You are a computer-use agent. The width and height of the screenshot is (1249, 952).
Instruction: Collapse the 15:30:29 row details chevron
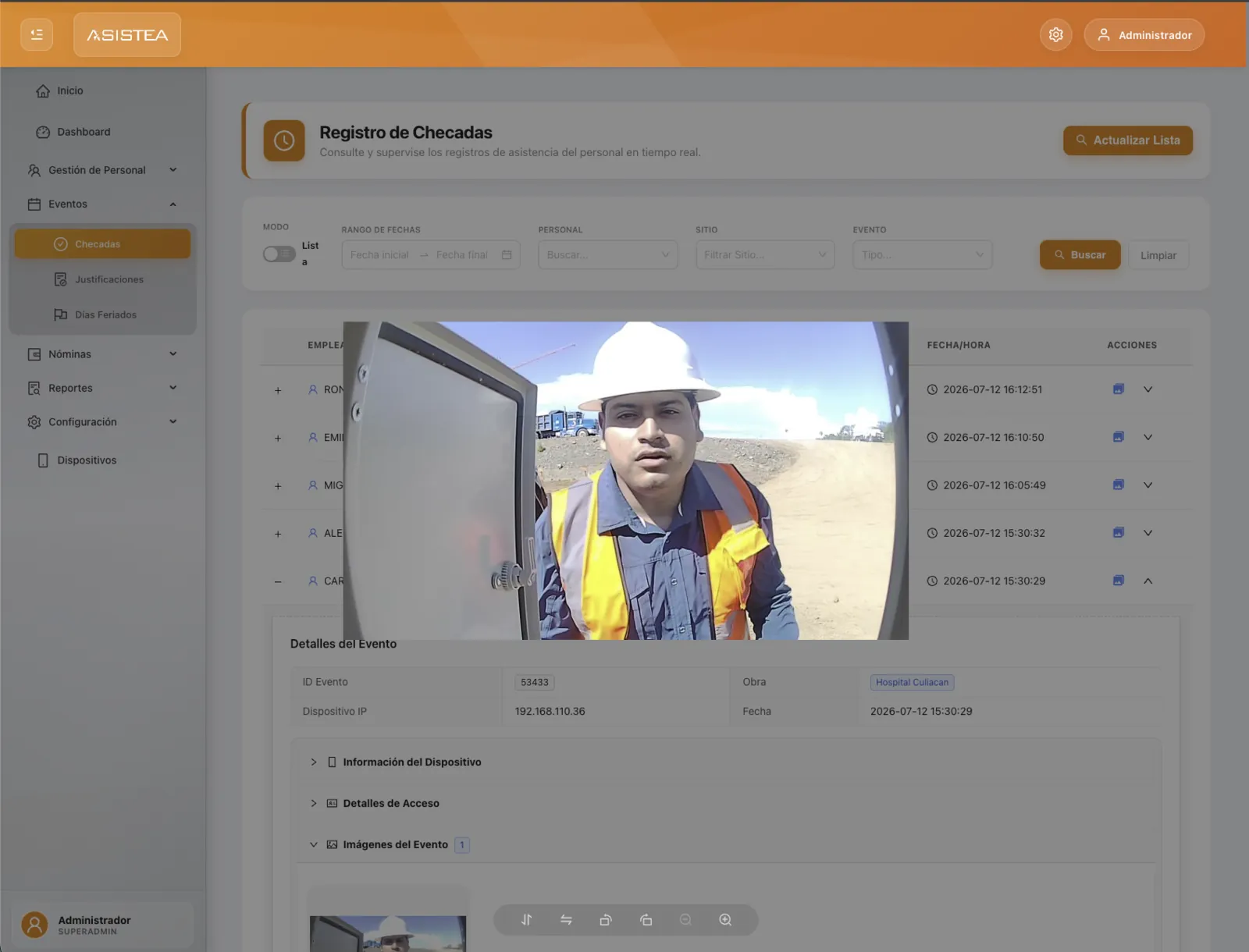1148,581
